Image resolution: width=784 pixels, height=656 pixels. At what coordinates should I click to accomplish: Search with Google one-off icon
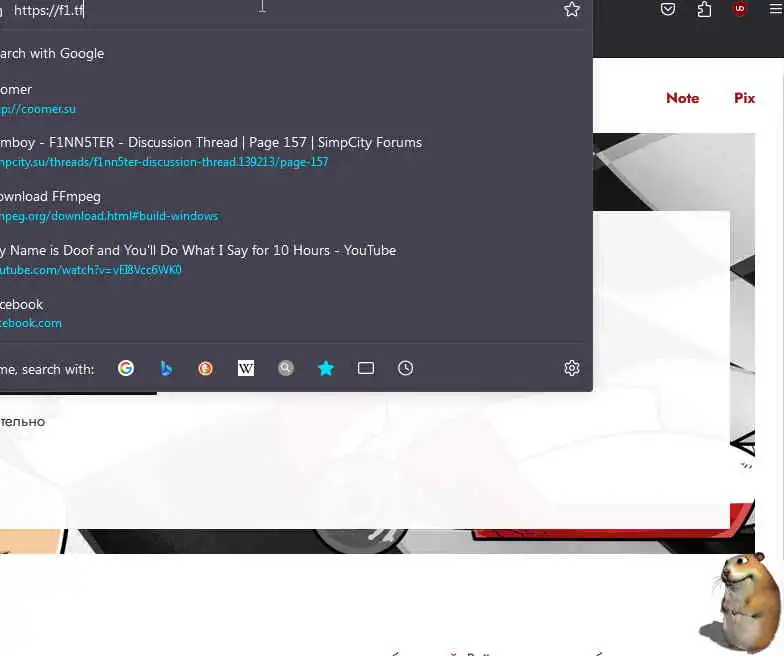click(126, 368)
